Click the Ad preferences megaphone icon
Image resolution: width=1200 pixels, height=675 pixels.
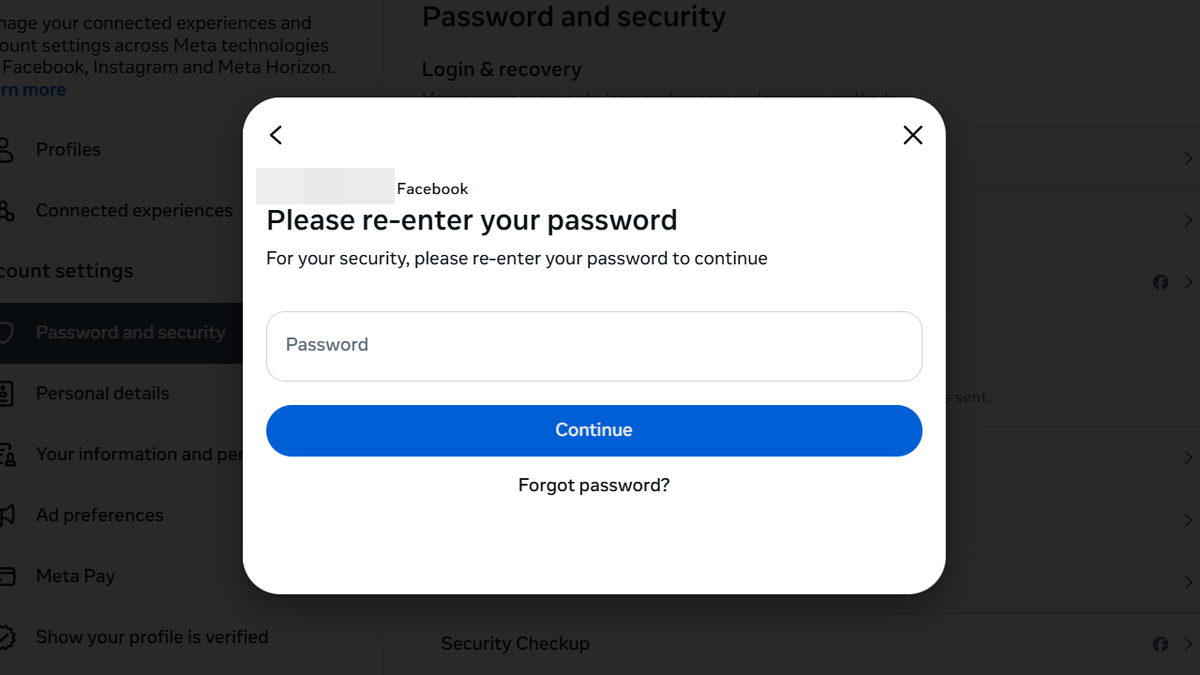8,515
